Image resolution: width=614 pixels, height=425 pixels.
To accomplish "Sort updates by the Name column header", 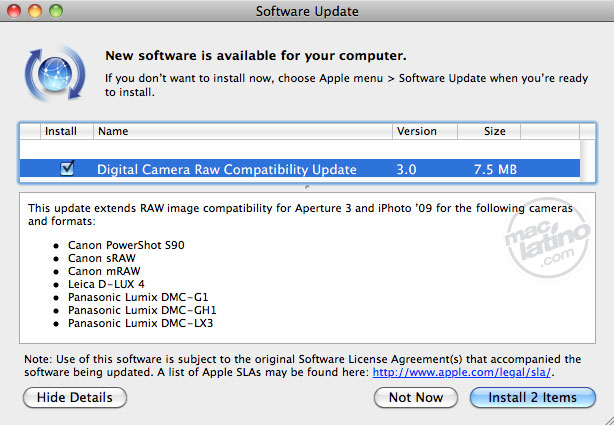I will coord(243,131).
